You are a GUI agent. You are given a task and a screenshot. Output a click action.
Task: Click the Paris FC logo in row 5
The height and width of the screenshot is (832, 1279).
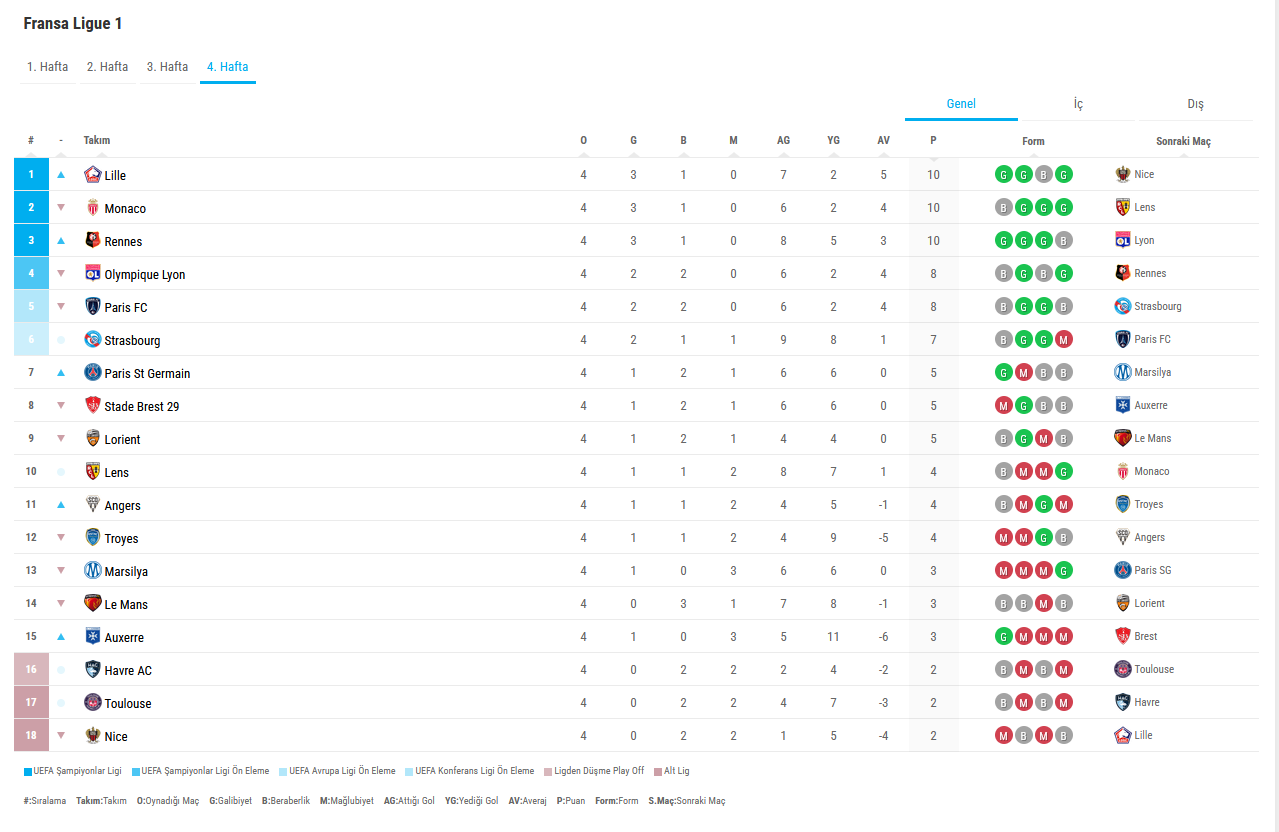(x=93, y=307)
